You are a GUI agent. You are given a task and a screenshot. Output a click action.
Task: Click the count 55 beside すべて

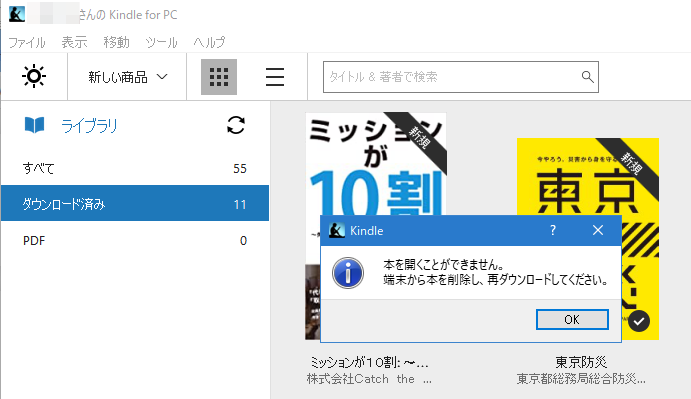point(240,168)
